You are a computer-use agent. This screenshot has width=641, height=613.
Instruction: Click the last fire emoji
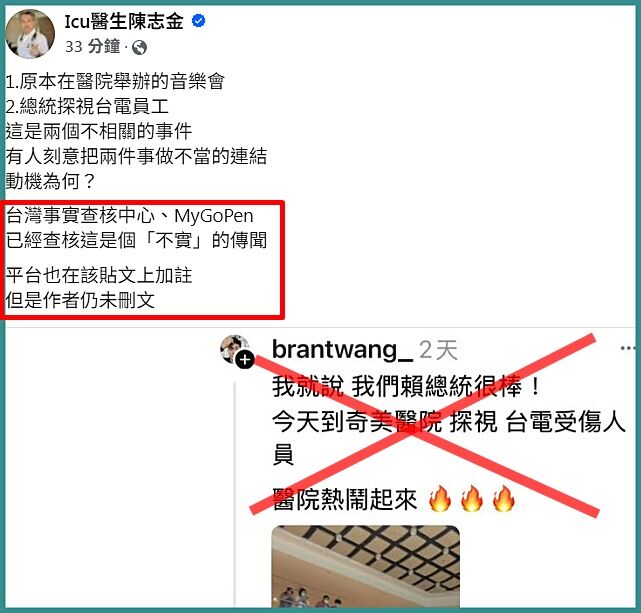tap(504, 499)
